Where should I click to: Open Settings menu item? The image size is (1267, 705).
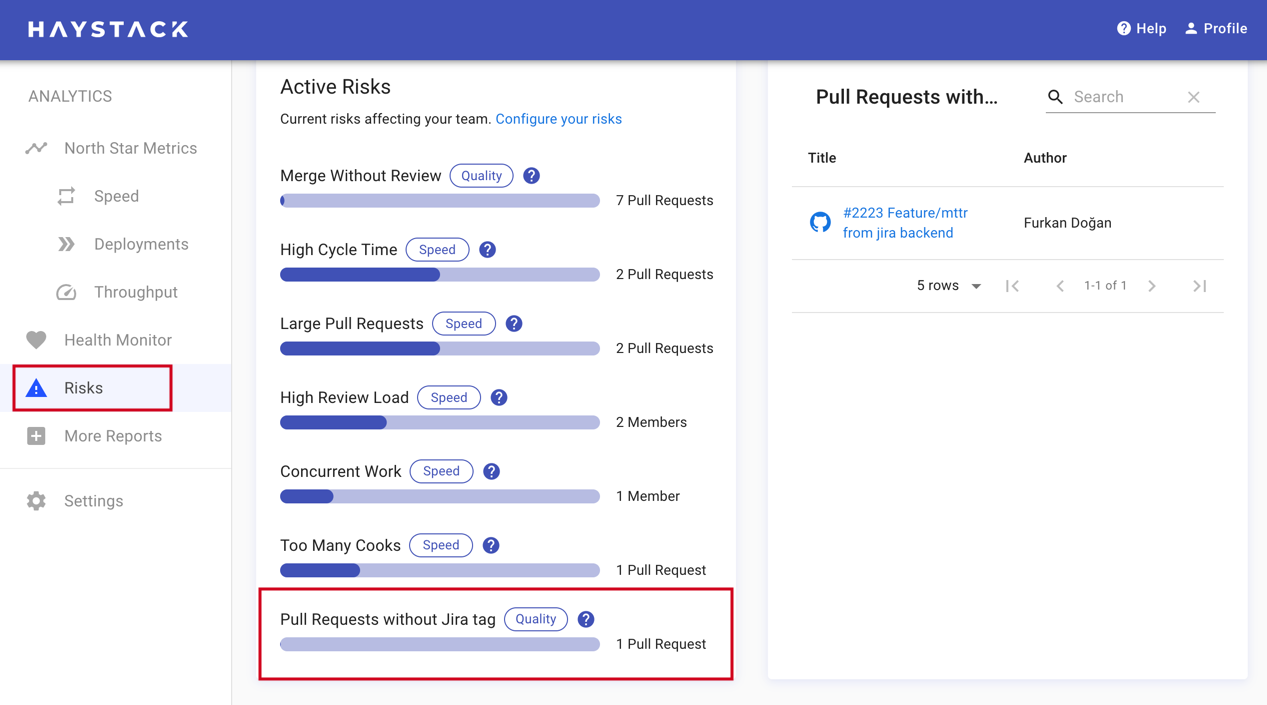coord(116,501)
